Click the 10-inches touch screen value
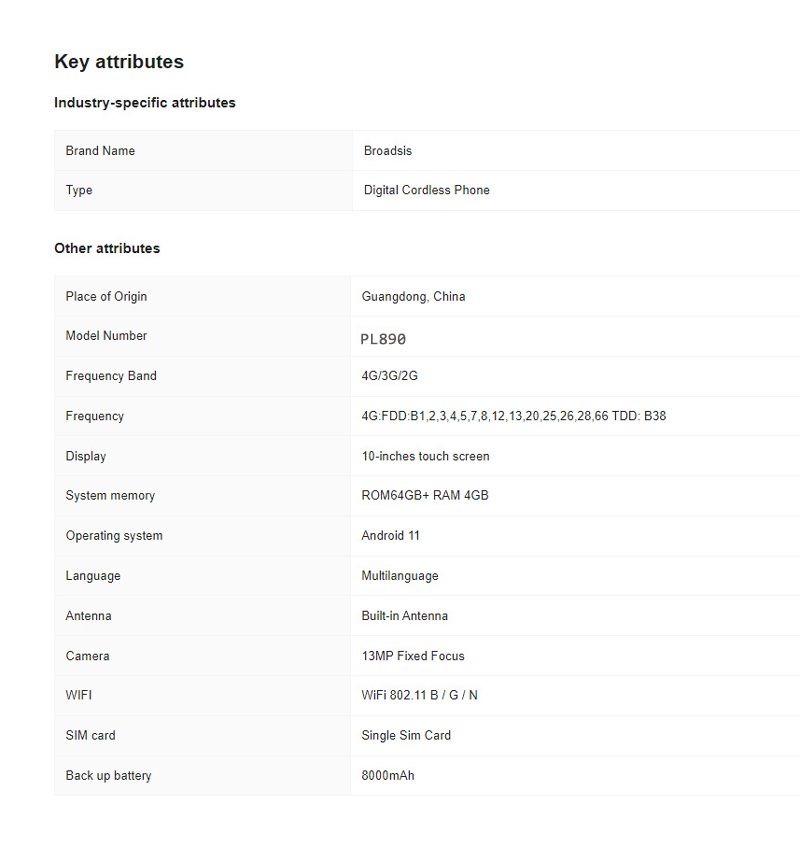This screenshot has width=800, height=847. pos(425,456)
